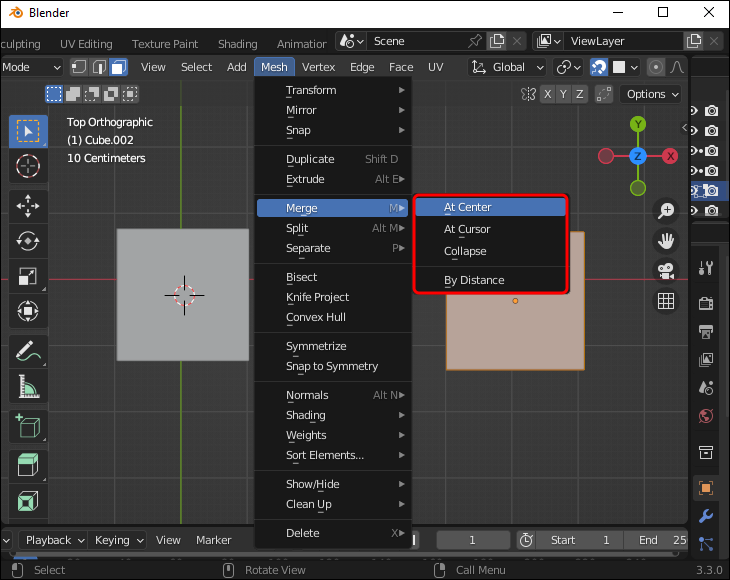
Task: Toggle the camera view icon
Action: click(x=666, y=270)
